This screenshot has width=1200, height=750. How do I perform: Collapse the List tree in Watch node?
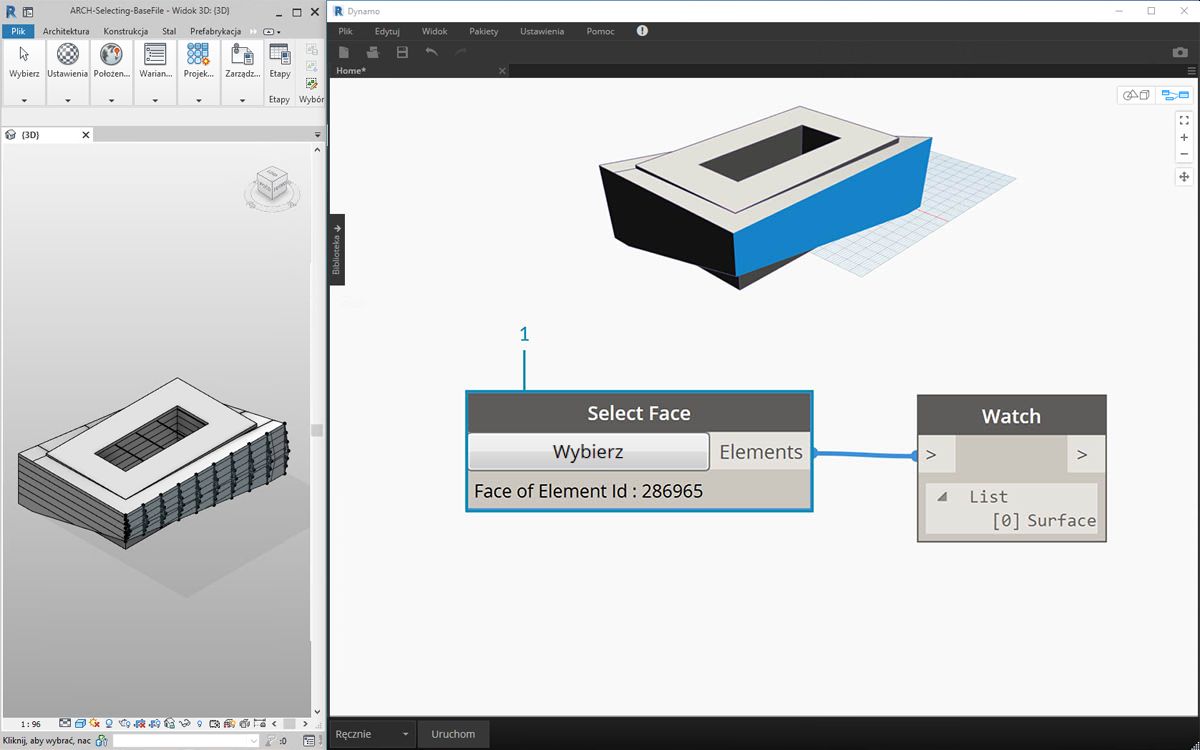(x=941, y=497)
